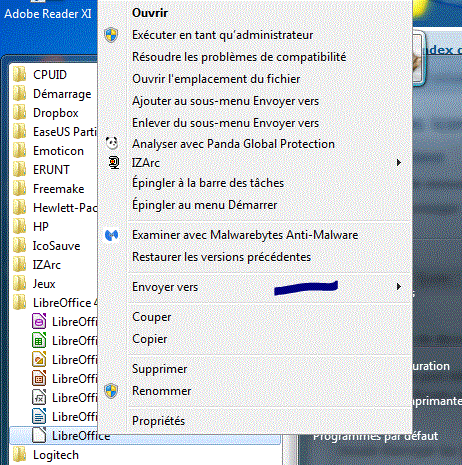Click the shield icon beside Renommer

coord(111,391)
